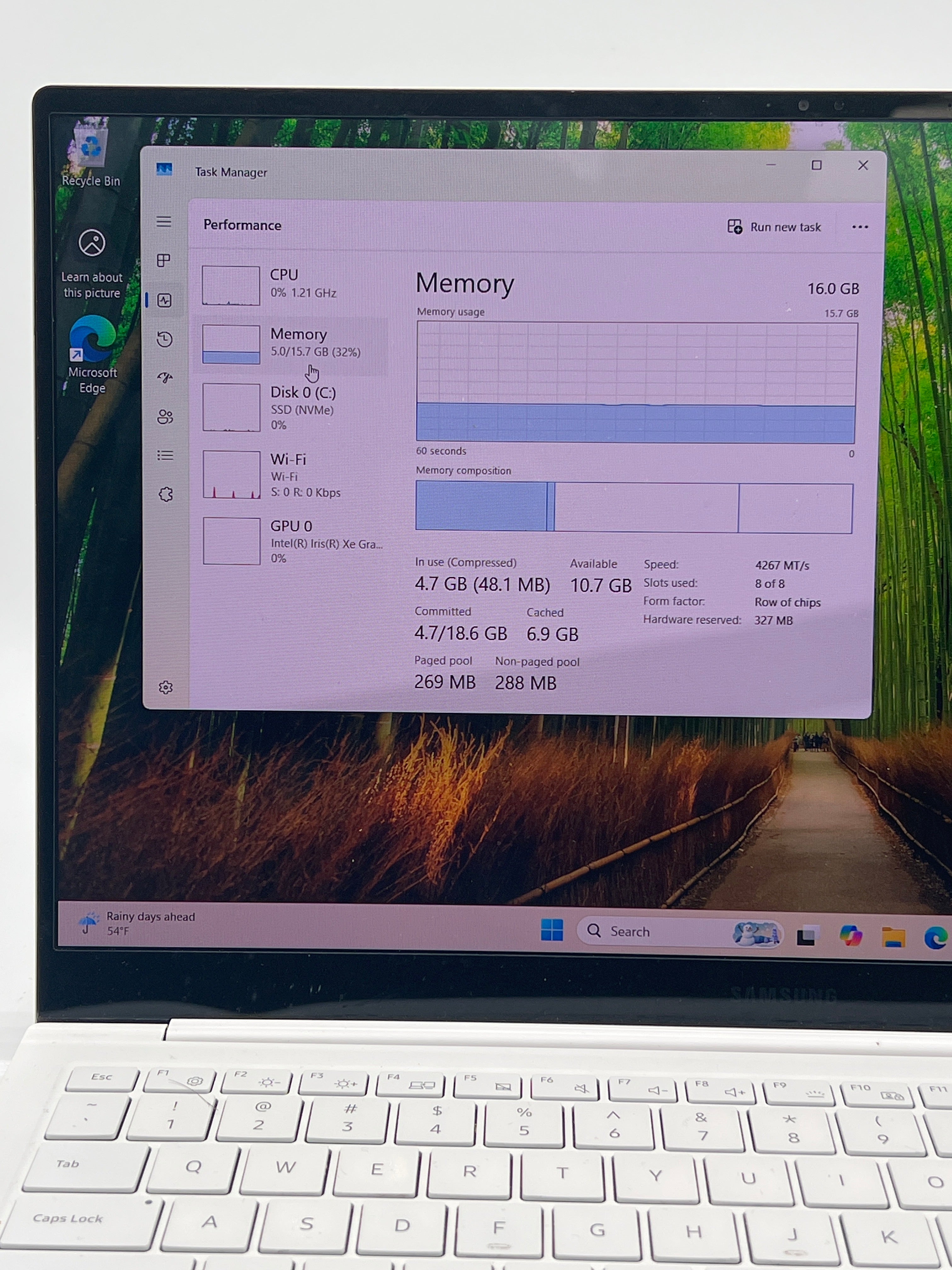Open the Processes page icon in sidebar
The height and width of the screenshot is (1270, 952).
click(163, 261)
